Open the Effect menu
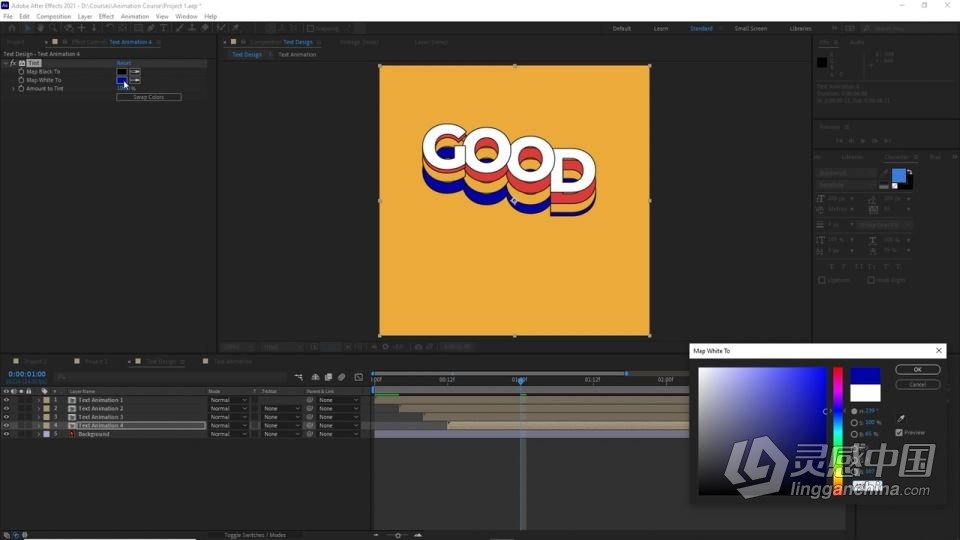Image resolution: width=960 pixels, height=540 pixels. [x=107, y=17]
